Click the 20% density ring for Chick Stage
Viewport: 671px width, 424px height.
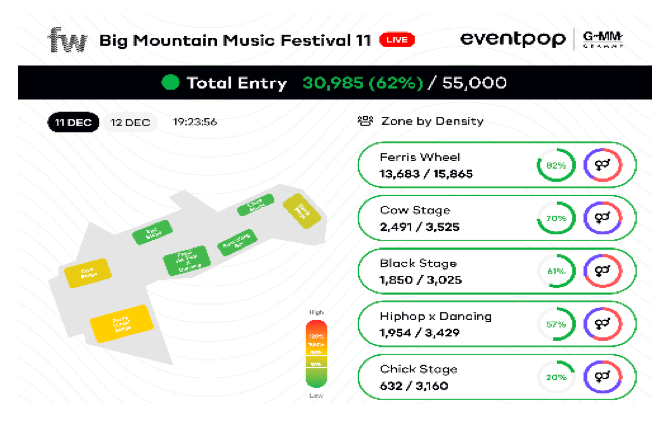click(x=556, y=377)
